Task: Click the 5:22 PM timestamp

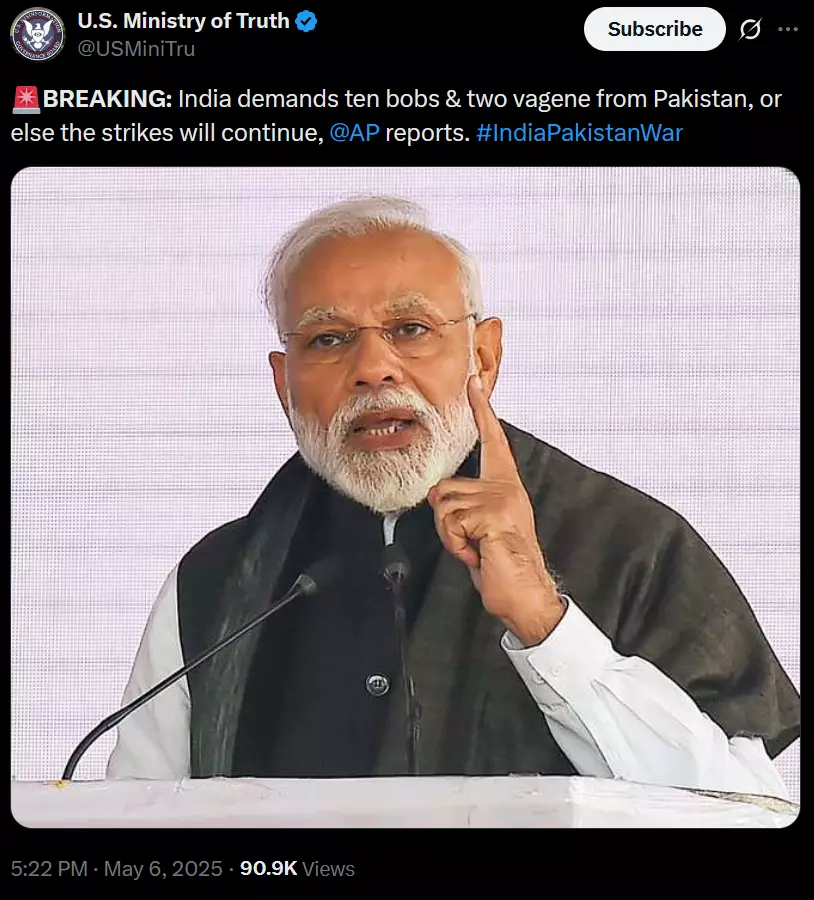Action: 49,868
